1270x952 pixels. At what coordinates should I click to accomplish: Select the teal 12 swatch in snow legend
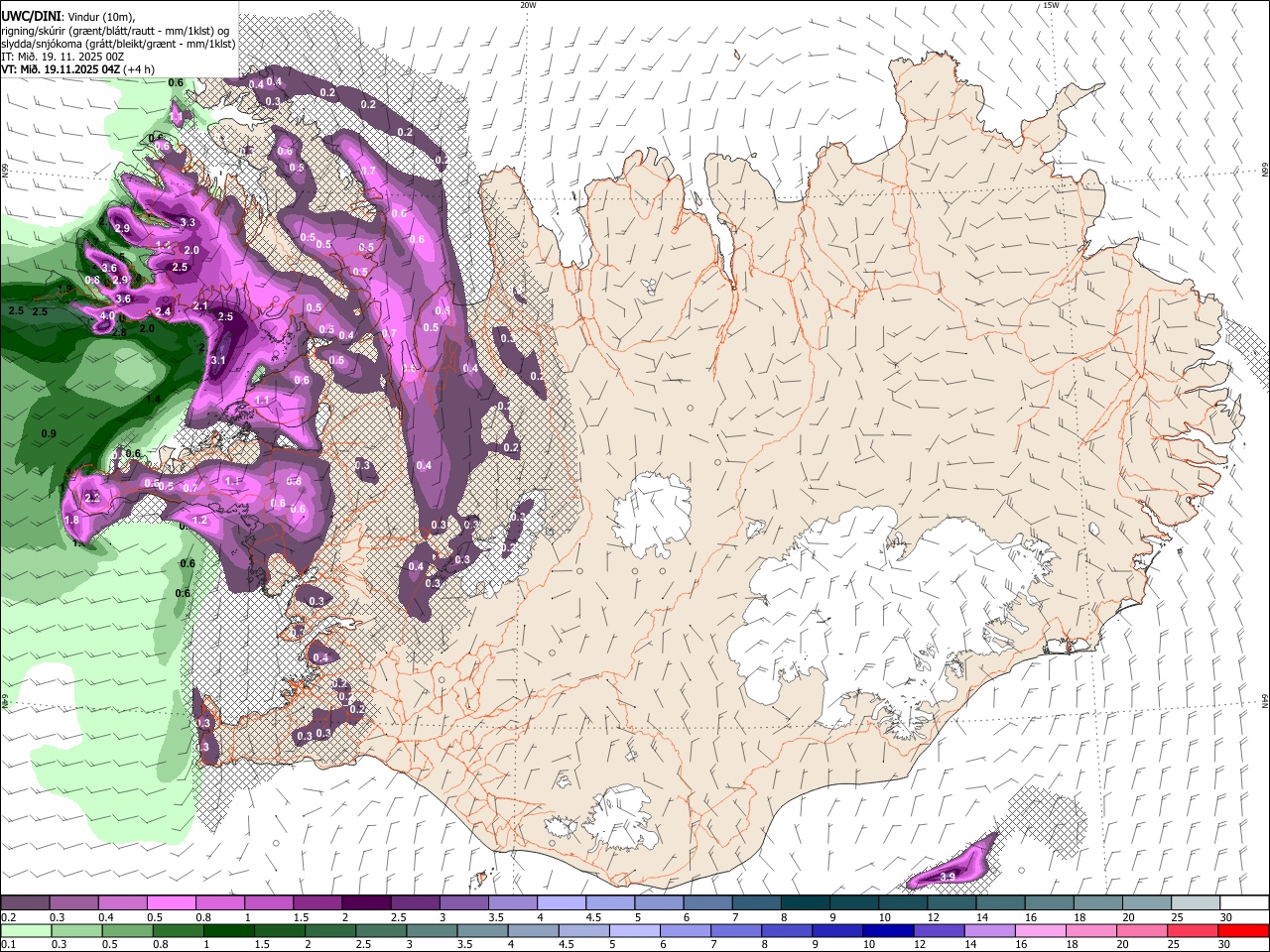tap(951, 903)
